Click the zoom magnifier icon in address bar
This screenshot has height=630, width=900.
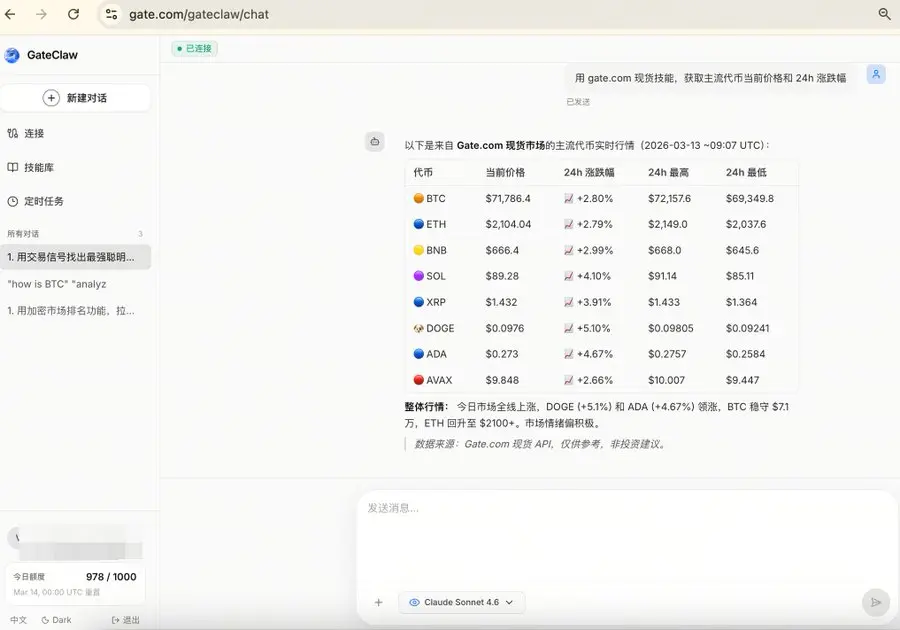point(885,14)
